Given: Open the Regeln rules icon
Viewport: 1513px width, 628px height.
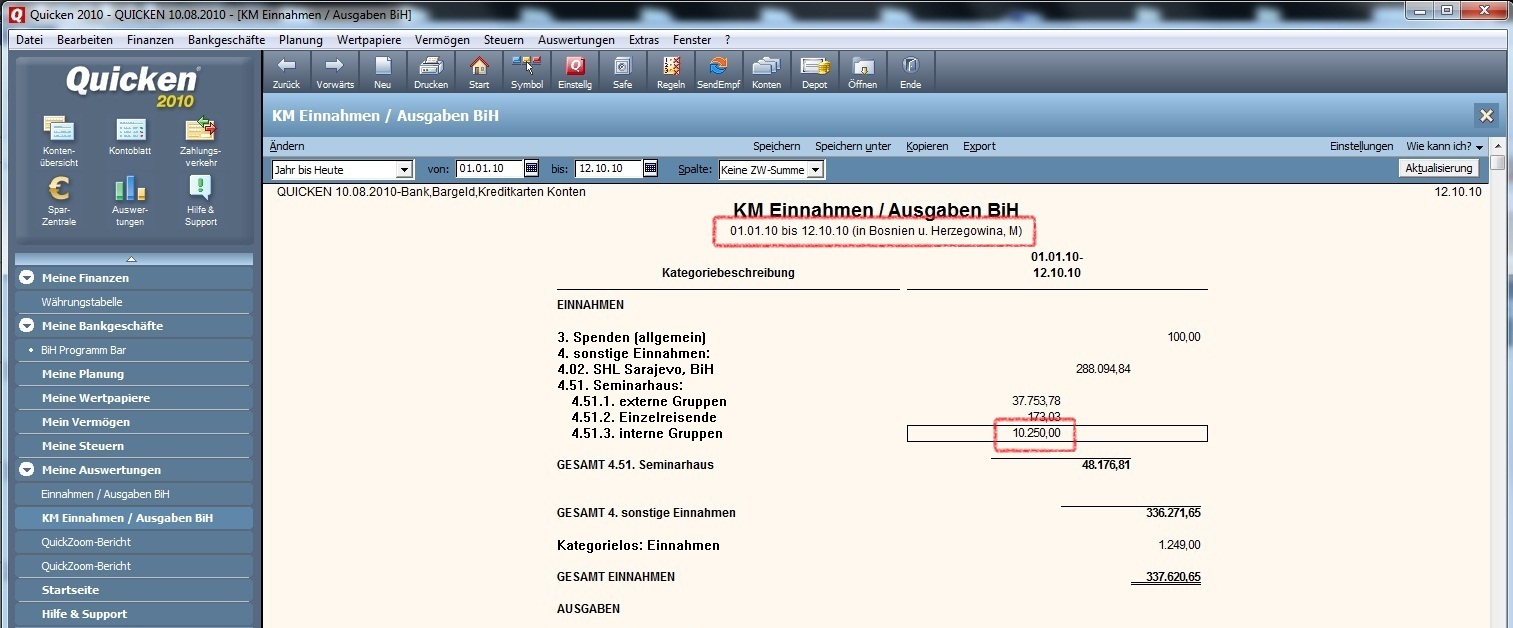Looking at the screenshot, I should pyautogui.click(x=671, y=72).
